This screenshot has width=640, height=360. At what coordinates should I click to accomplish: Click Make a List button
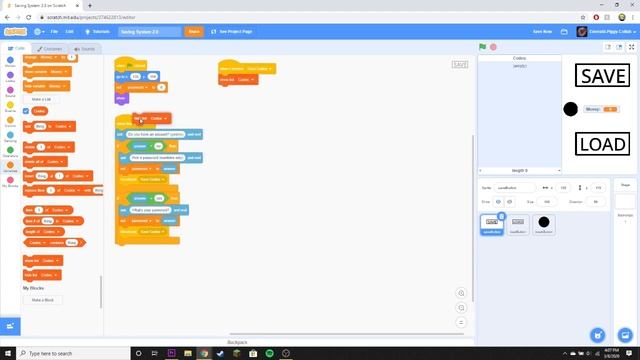tap(42, 99)
